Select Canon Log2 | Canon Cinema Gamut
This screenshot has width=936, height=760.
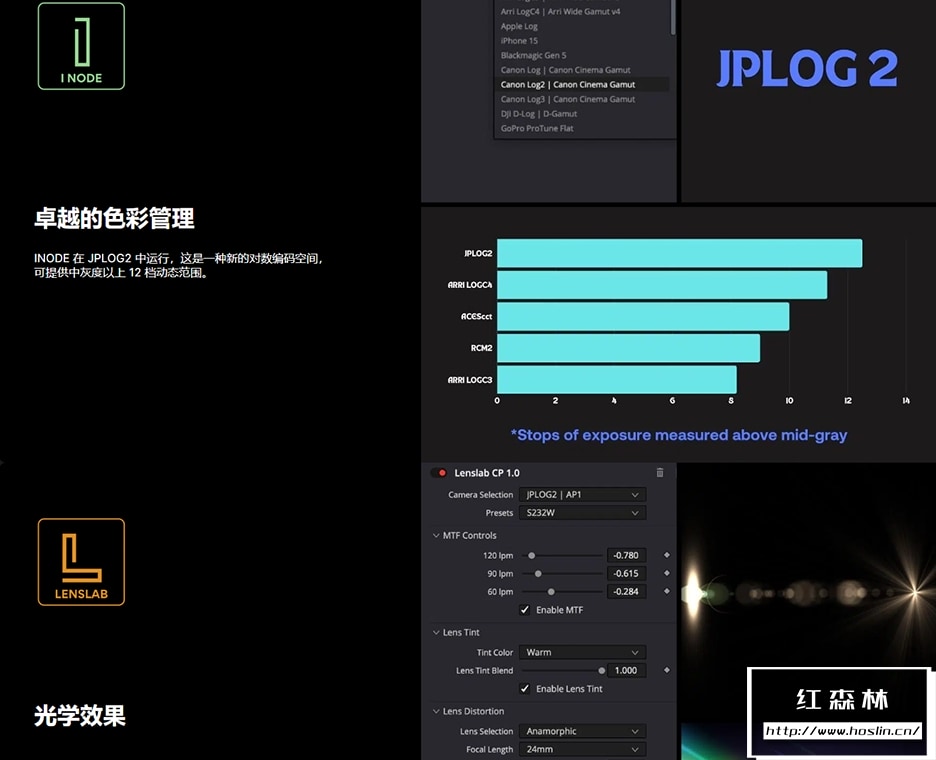pyautogui.click(x=582, y=84)
